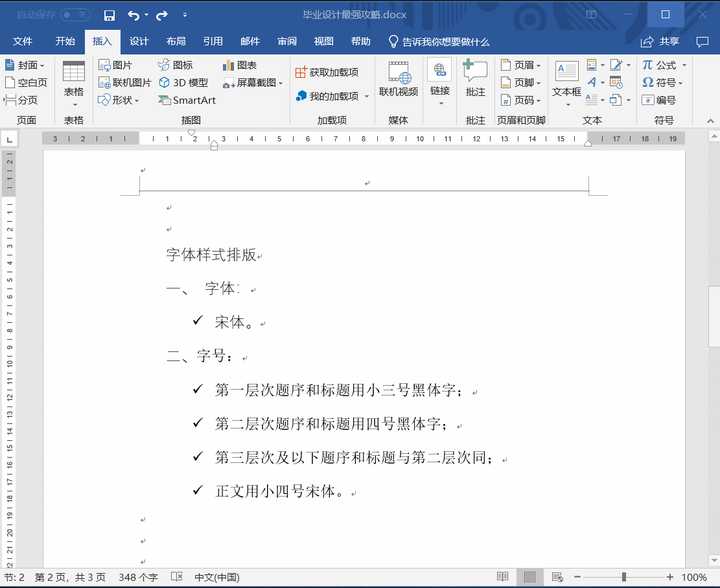Image resolution: width=720 pixels, height=588 pixels.
Task: Open the 帮助 ribbon tab
Action: (361, 41)
